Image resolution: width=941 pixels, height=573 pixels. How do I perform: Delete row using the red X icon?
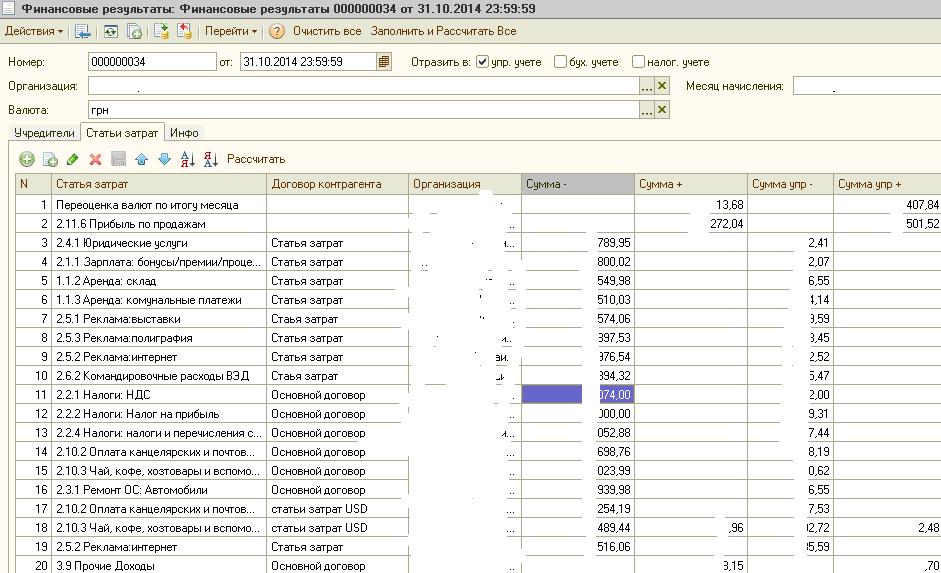(x=96, y=159)
